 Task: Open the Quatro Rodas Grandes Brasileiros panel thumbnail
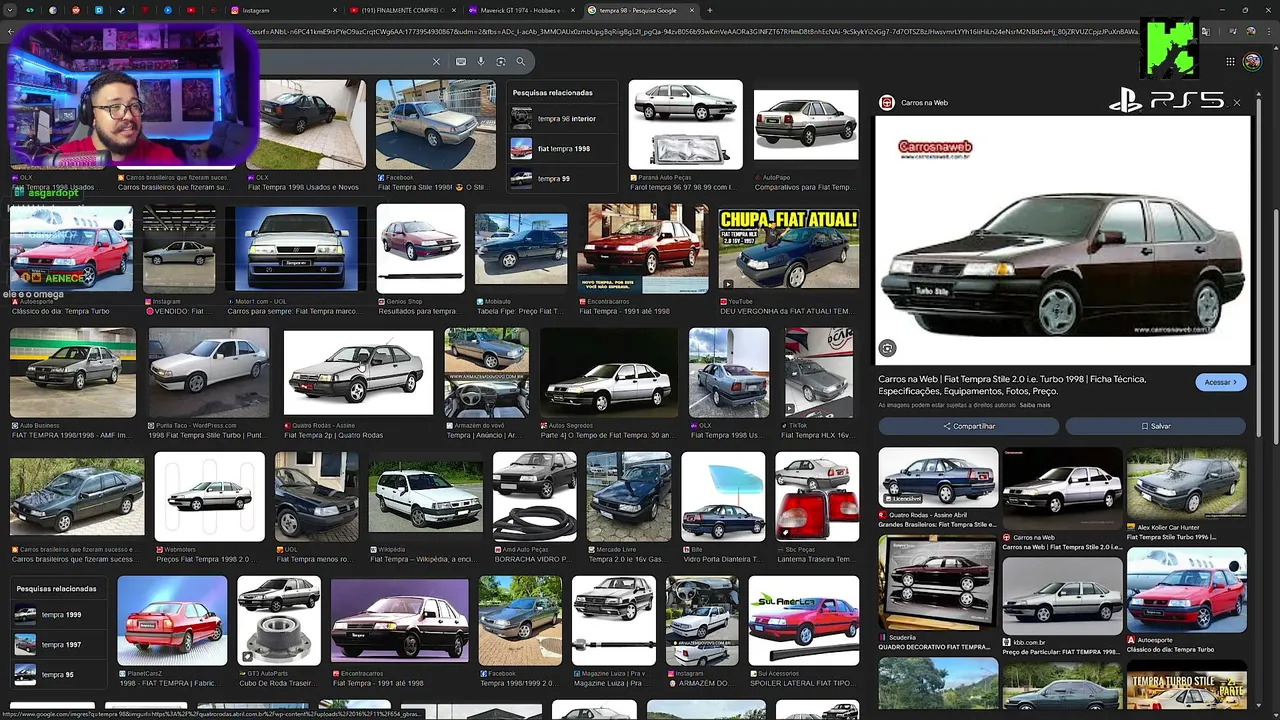[x=938, y=477]
